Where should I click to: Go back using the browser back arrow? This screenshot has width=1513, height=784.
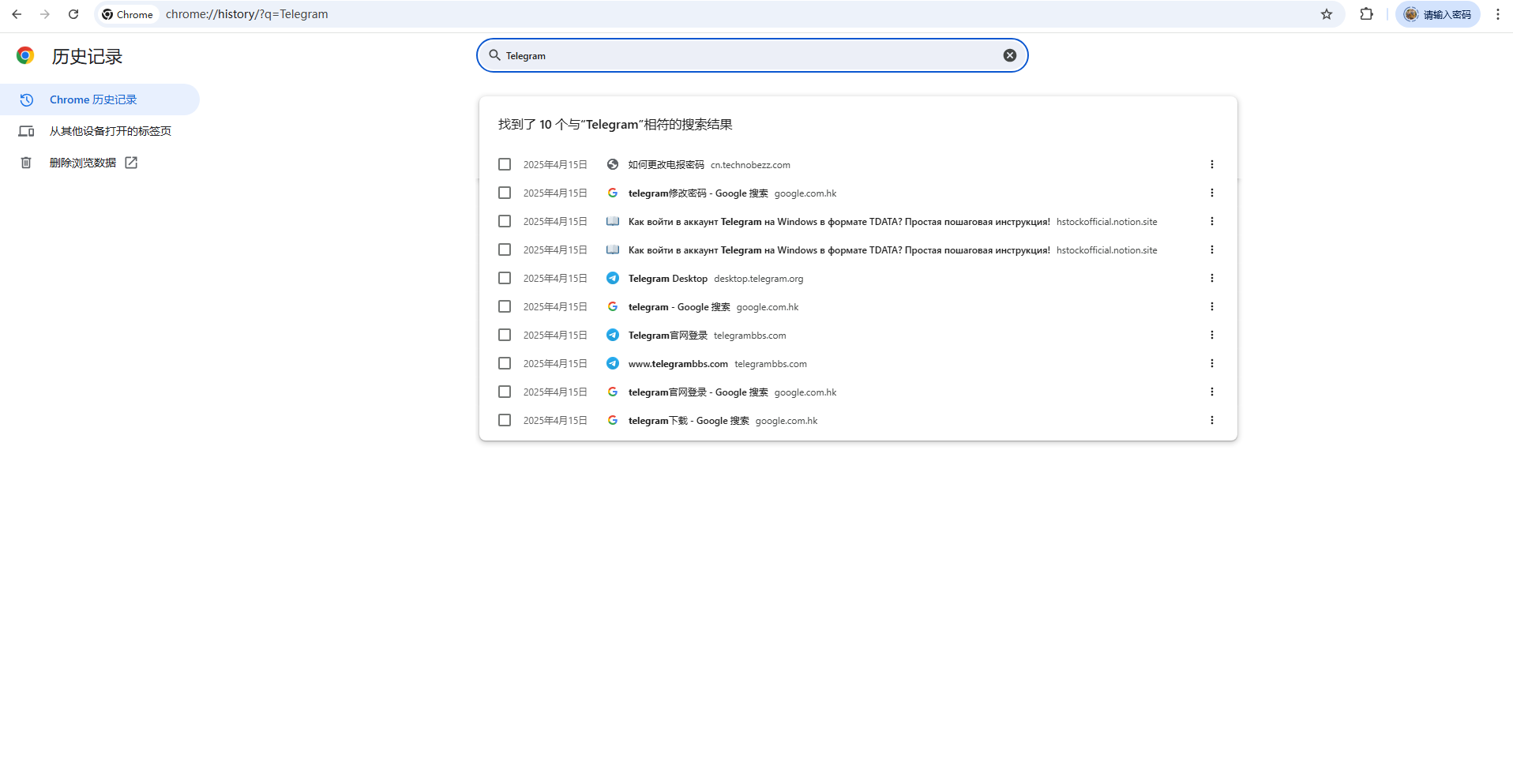click(x=17, y=14)
